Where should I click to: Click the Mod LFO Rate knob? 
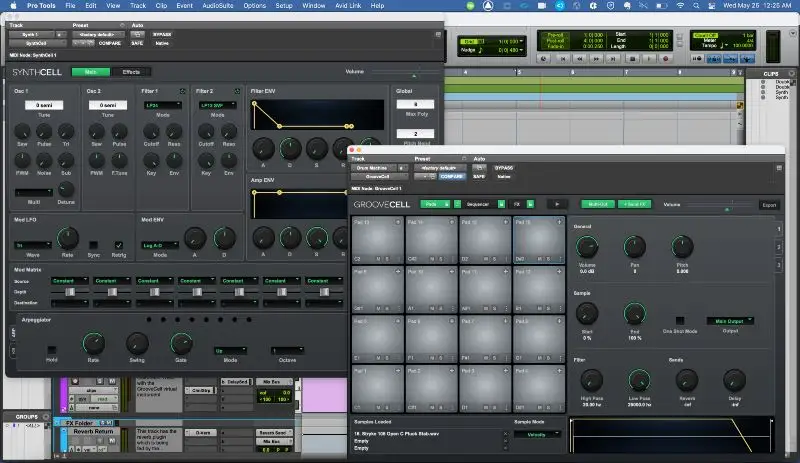pyautogui.click(x=67, y=237)
